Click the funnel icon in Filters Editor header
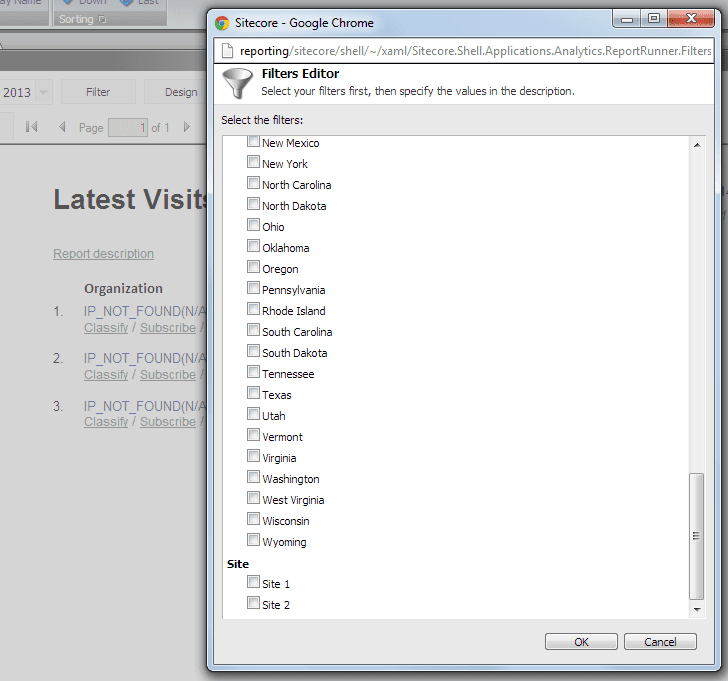 (237, 82)
